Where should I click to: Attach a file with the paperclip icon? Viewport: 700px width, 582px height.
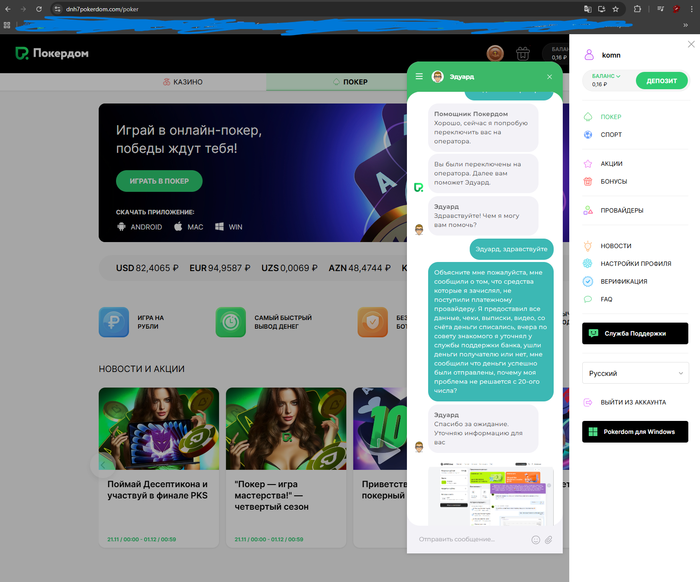click(549, 540)
